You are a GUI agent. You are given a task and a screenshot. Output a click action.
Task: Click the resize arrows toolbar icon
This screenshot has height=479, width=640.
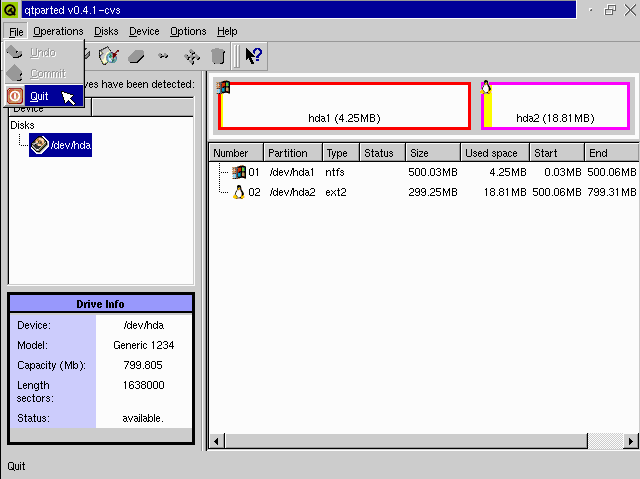163,56
